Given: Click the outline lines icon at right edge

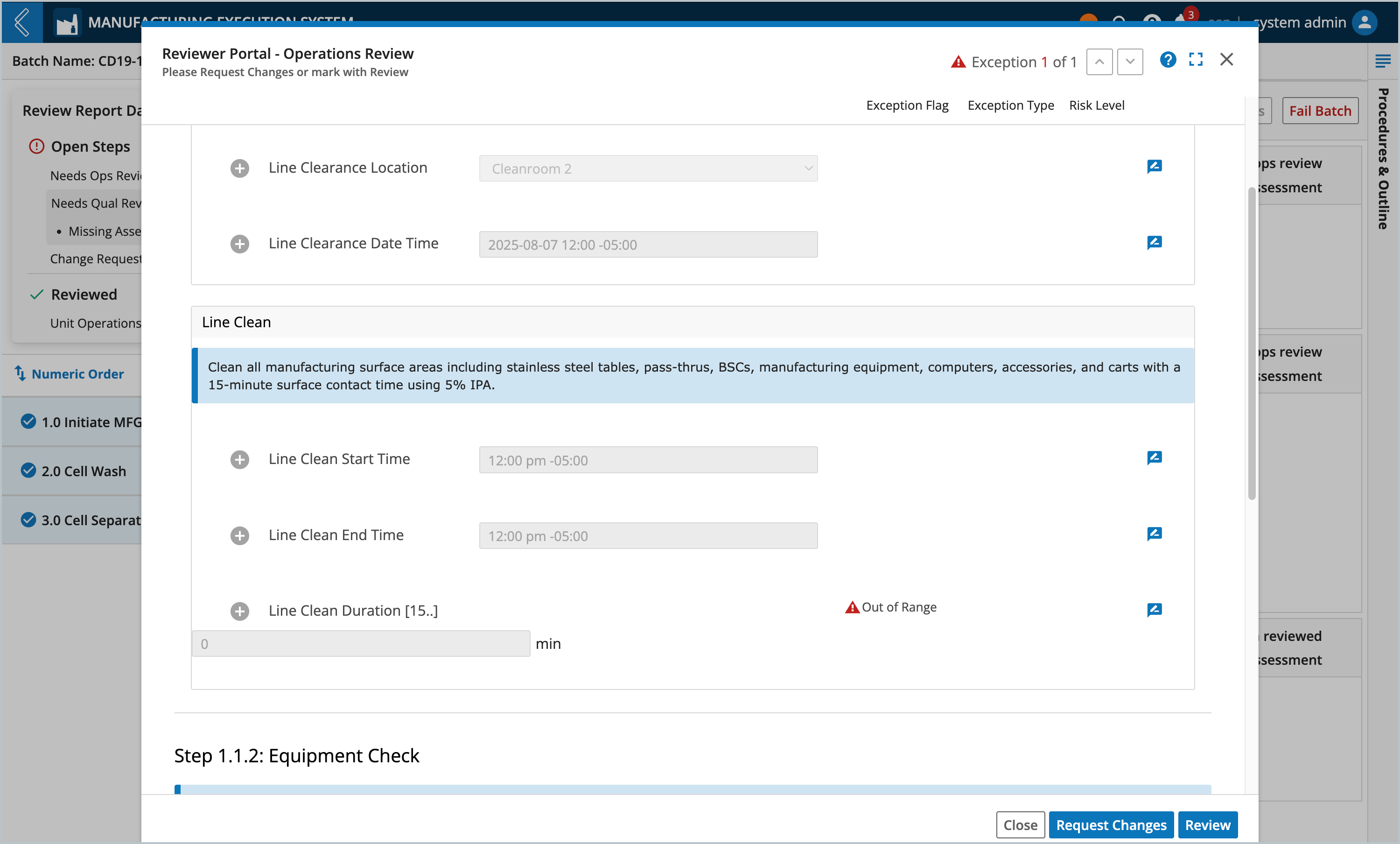Looking at the screenshot, I should [1382, 60].
